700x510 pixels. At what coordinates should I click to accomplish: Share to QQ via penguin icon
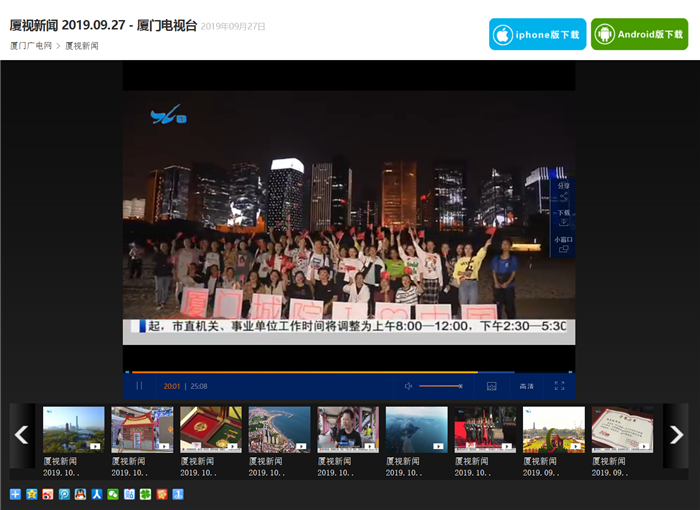80,494
